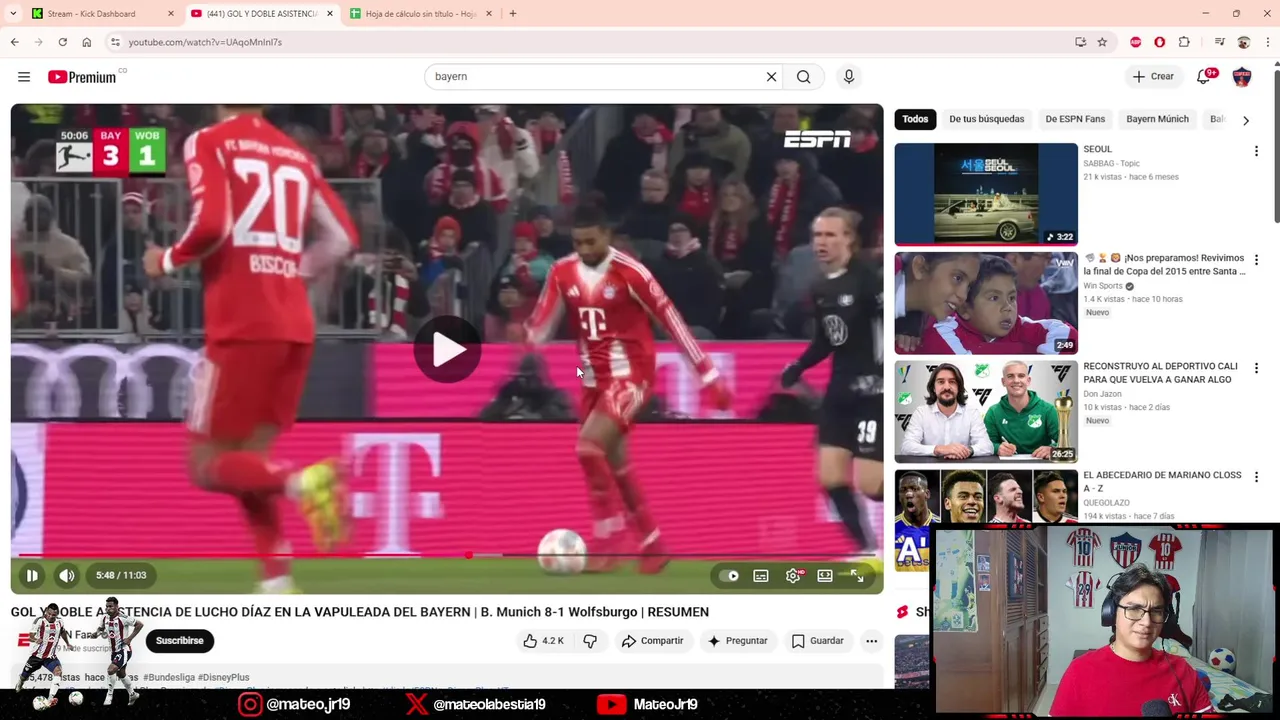The image size is (1280, 720).
Task: Open player settings gear
Action: 793,576
